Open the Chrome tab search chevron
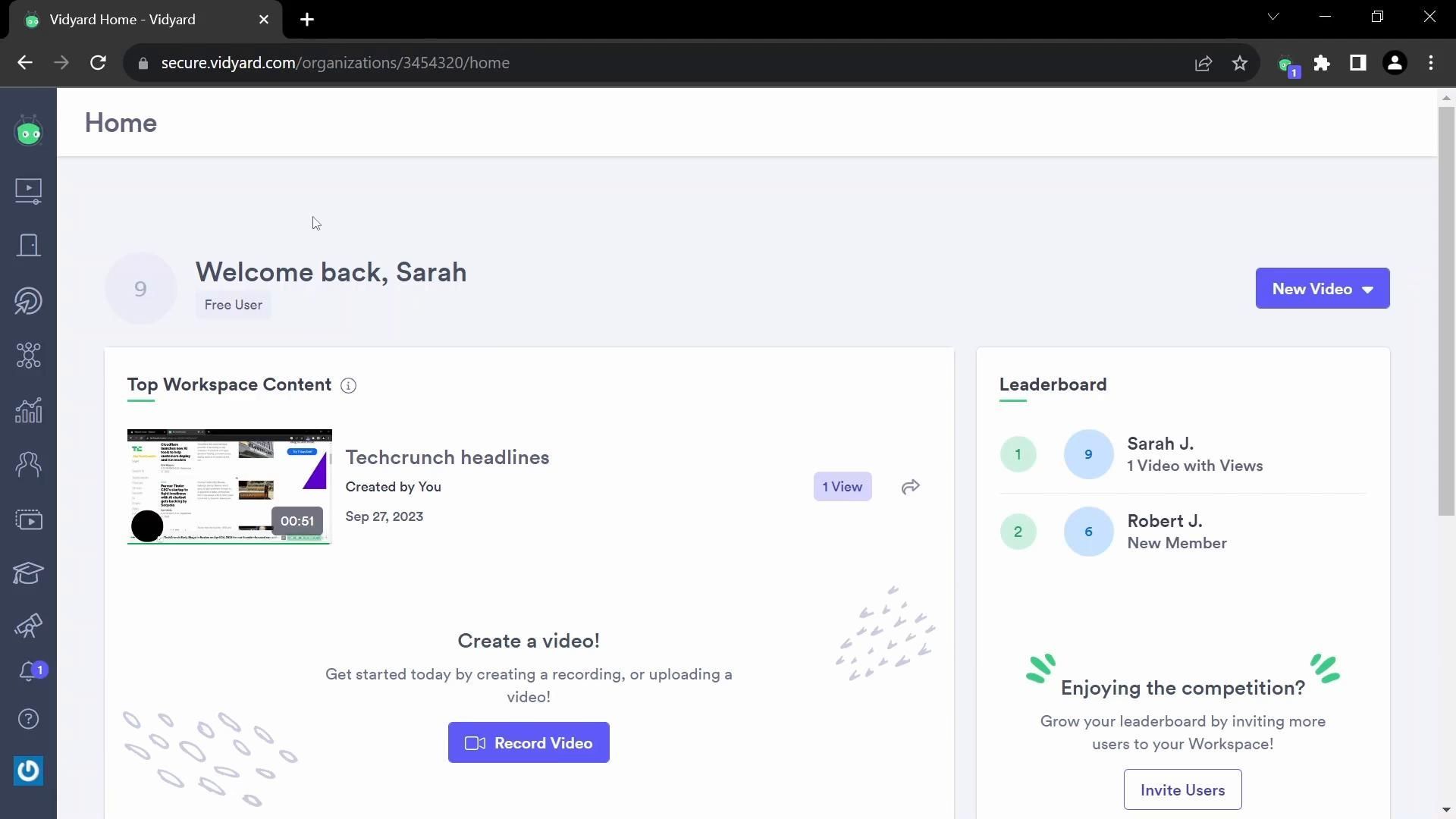The height and width of the screenshot is (819, 1456). click(x=1273, y=17)
